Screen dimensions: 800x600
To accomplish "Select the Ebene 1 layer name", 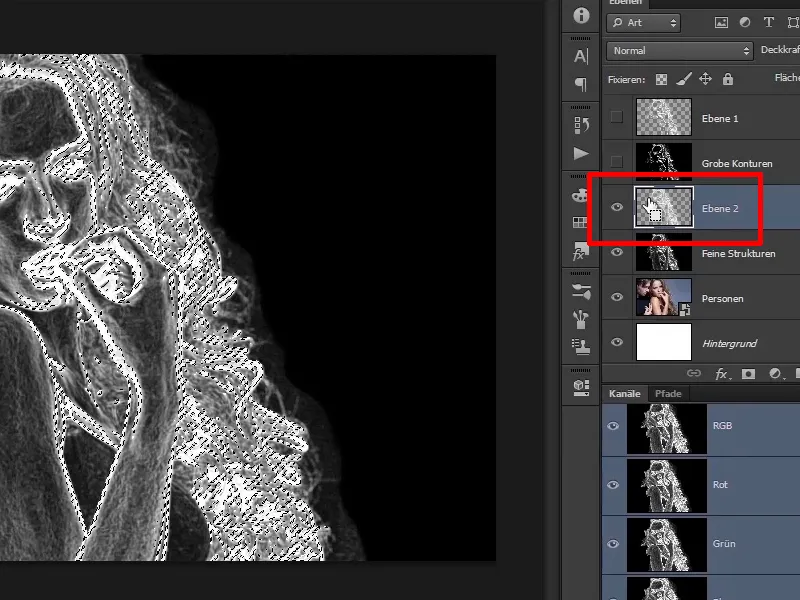I will (720, 118).
